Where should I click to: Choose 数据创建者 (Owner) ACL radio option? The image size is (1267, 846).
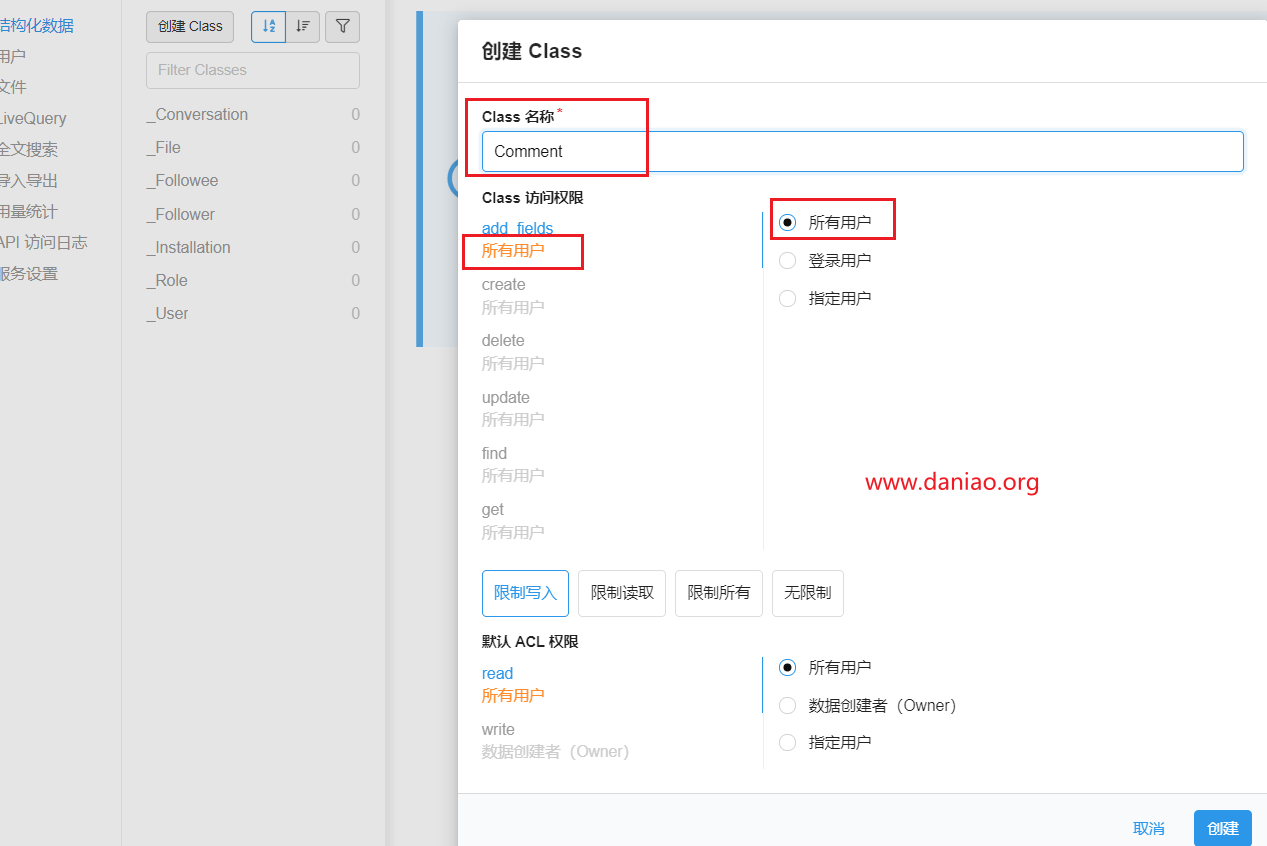[788, 706]
